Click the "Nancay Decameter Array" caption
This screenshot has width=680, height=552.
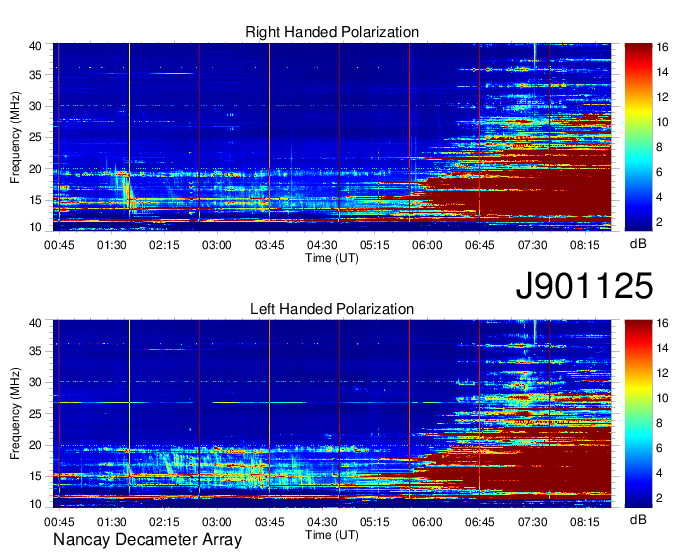(x=147, y=540)
